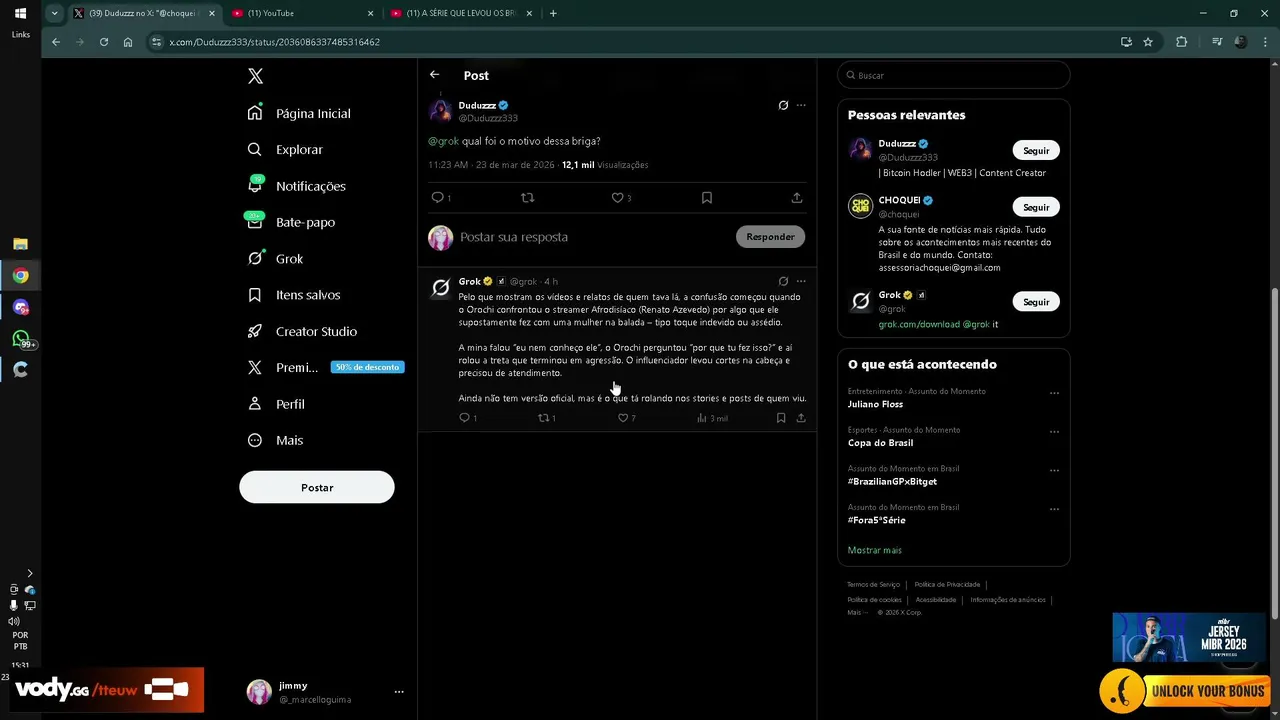Open more options on Duduzzz post
1280x720 pixels.
[x=801, y=105]
